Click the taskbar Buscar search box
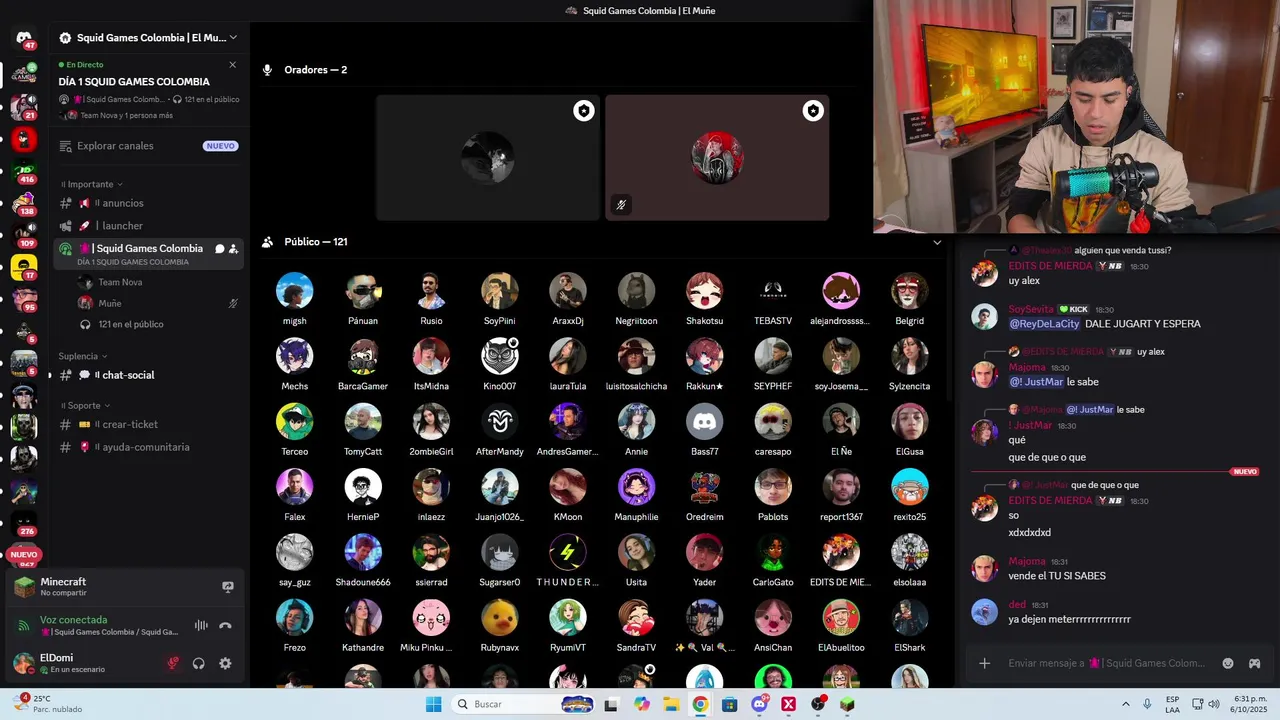Screen dimensions: 1280x720 [x=523, y=704]
